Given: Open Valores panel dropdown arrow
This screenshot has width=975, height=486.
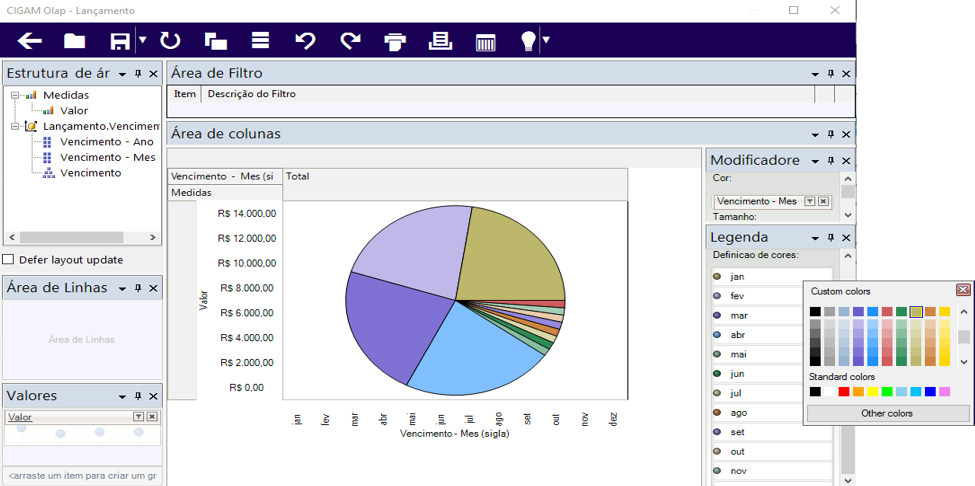Looking at the screenshot, I should tap(122, 397).
